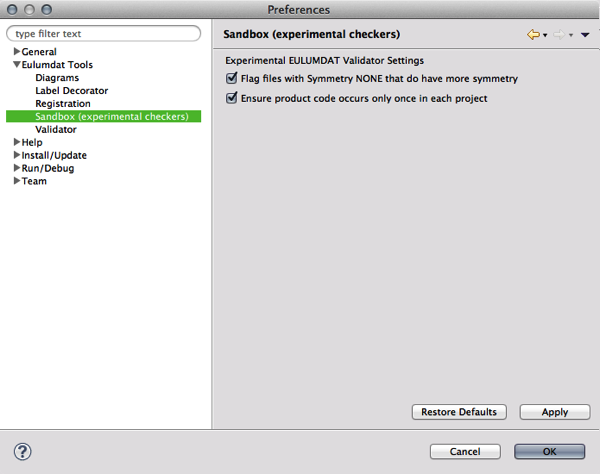Open the forward history dropdown arrow
This screenshot has height=474, width=600.
point(571,36)
